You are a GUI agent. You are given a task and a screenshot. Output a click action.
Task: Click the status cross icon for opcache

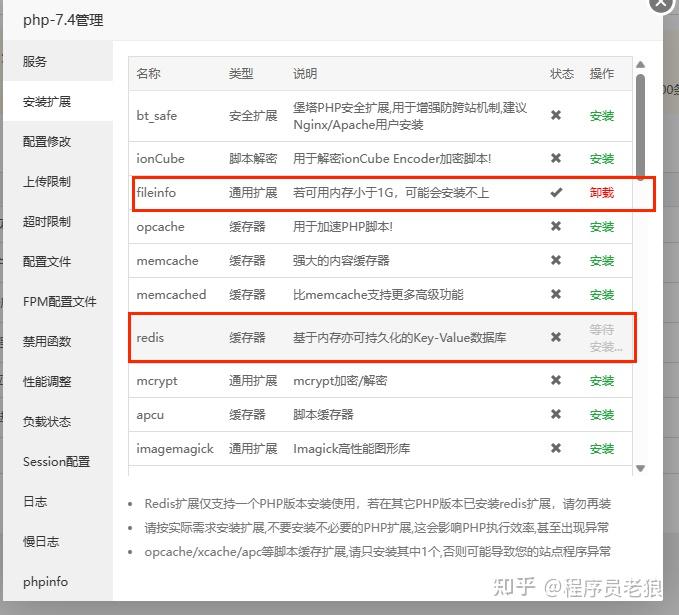556,226
